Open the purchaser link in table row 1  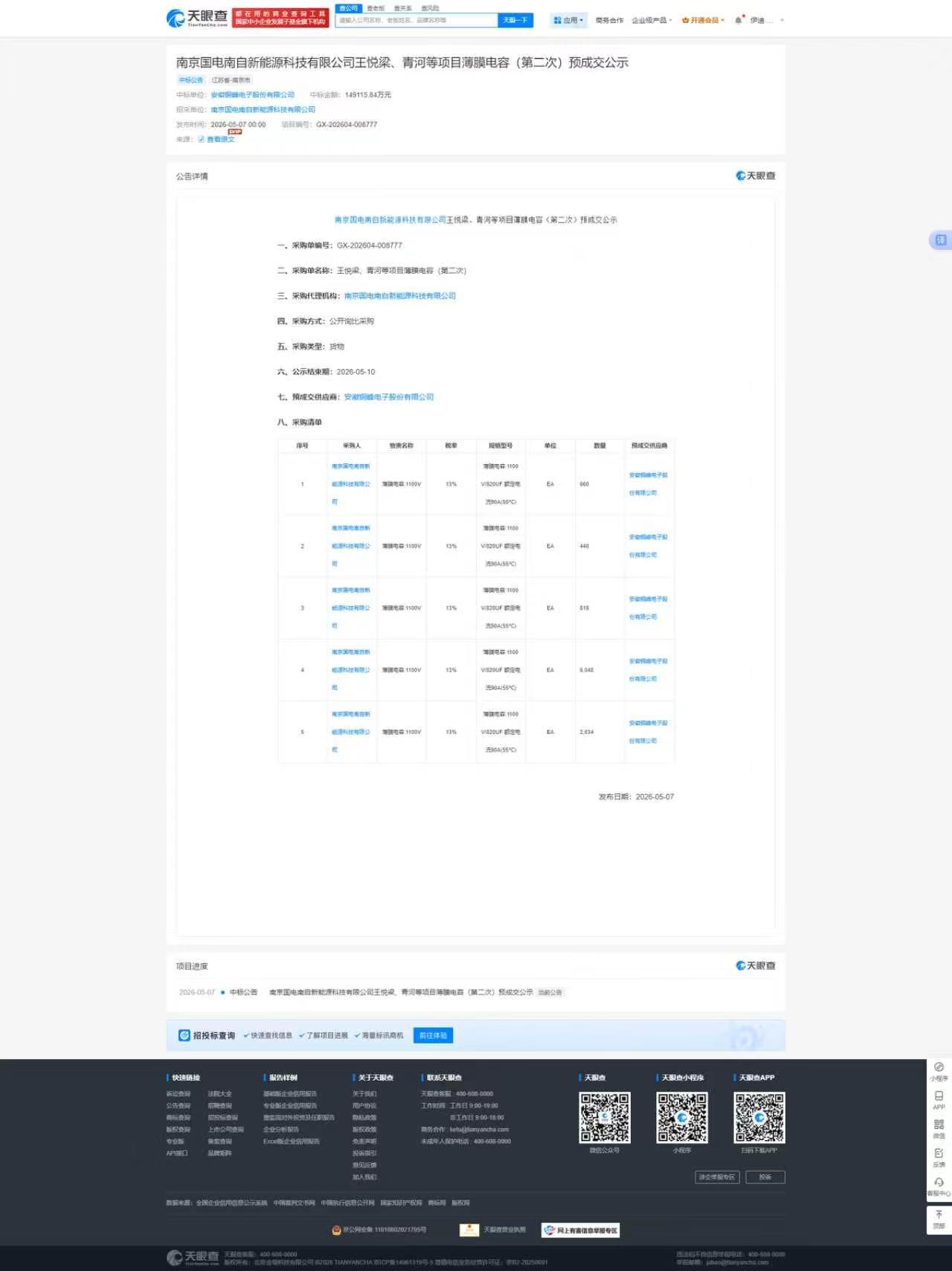pyautogui.click(x=351, y=484)
